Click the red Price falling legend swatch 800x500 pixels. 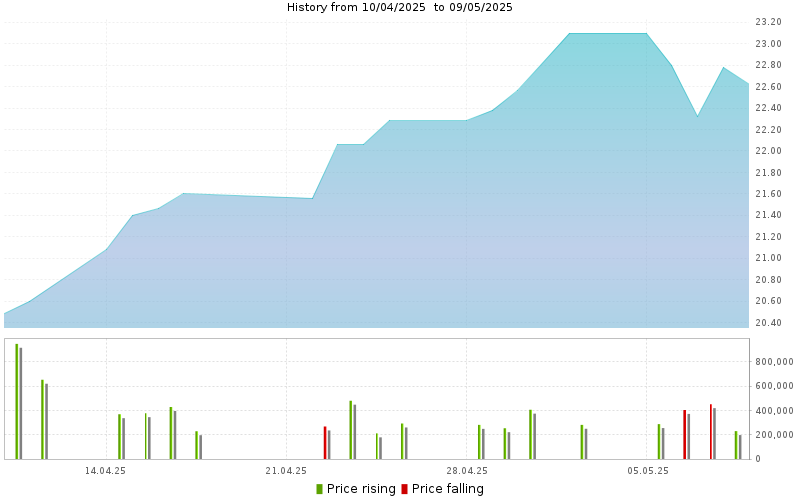point(405,489)
